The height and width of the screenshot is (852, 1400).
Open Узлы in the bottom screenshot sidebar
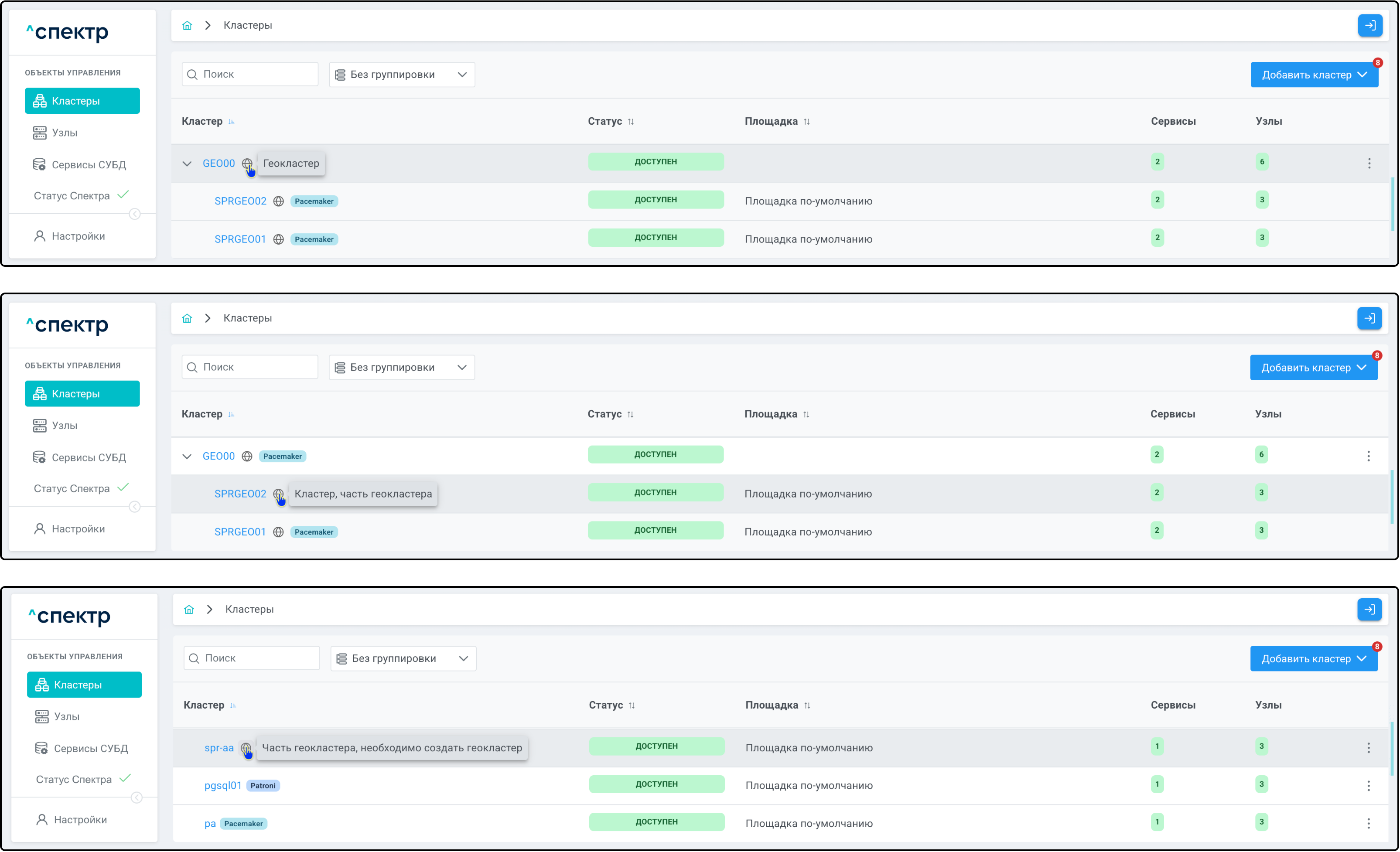point(66,716)
